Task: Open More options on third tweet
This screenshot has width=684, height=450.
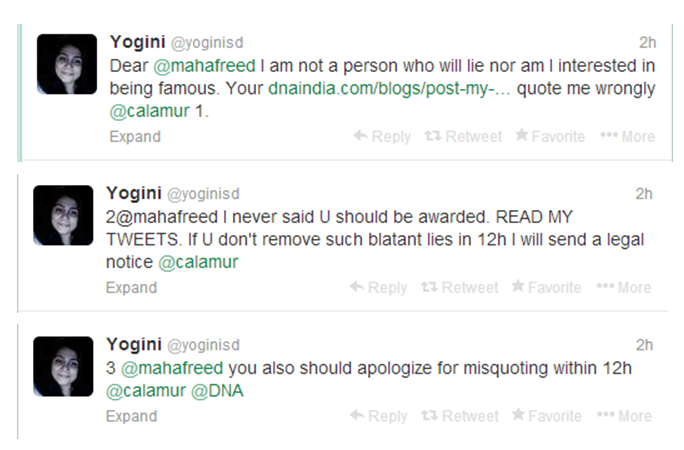Action: point(624,416)
